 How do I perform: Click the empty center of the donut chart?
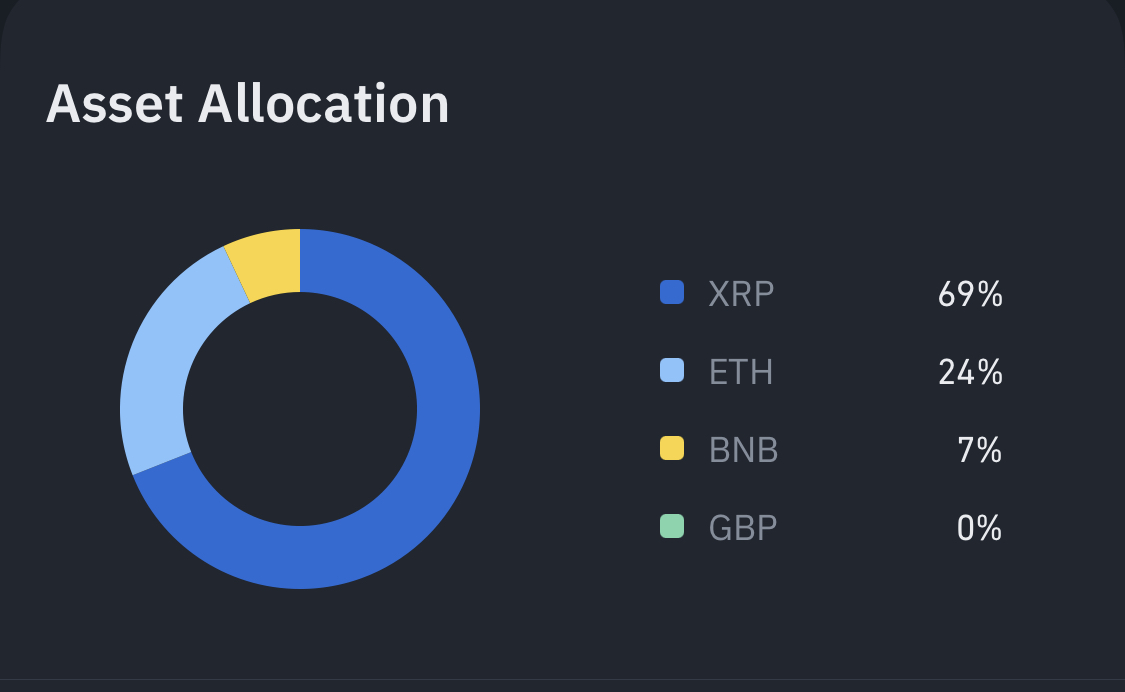point(300,409)
